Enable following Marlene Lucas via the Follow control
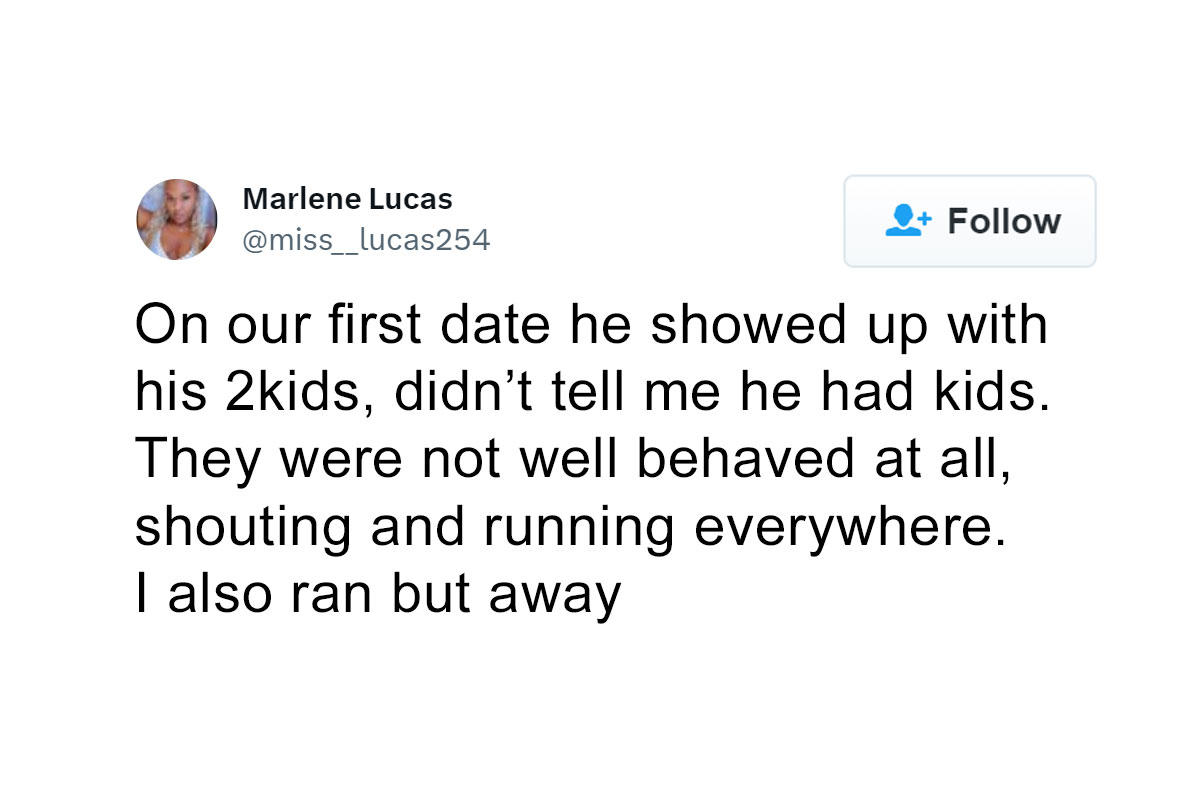Screen dimensions: 1200x800 click(x=970, y=221)
